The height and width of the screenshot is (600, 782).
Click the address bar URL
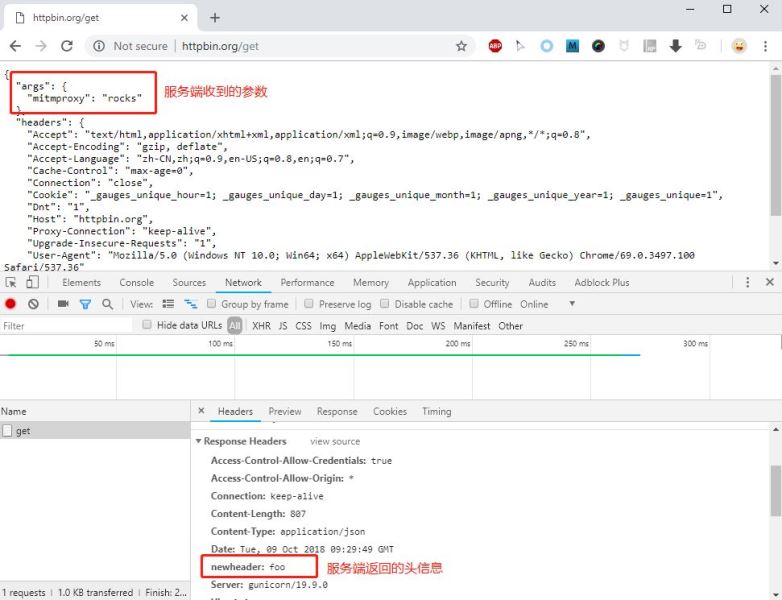tap(220, 46)
